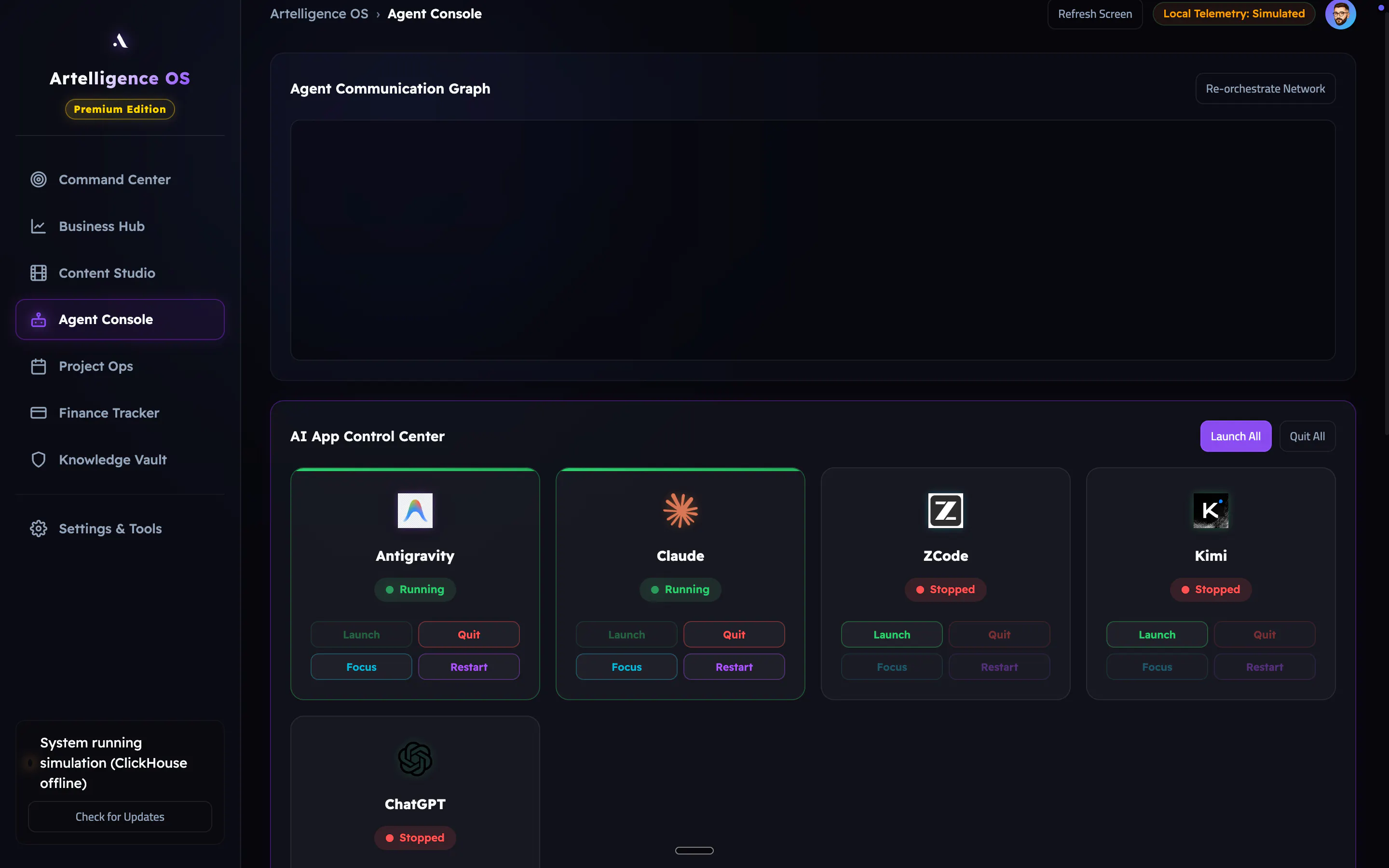This screenshot has height=868, width=1389.
Task: Click the Agent Communication Graph canvas
Action: (813, 240)
